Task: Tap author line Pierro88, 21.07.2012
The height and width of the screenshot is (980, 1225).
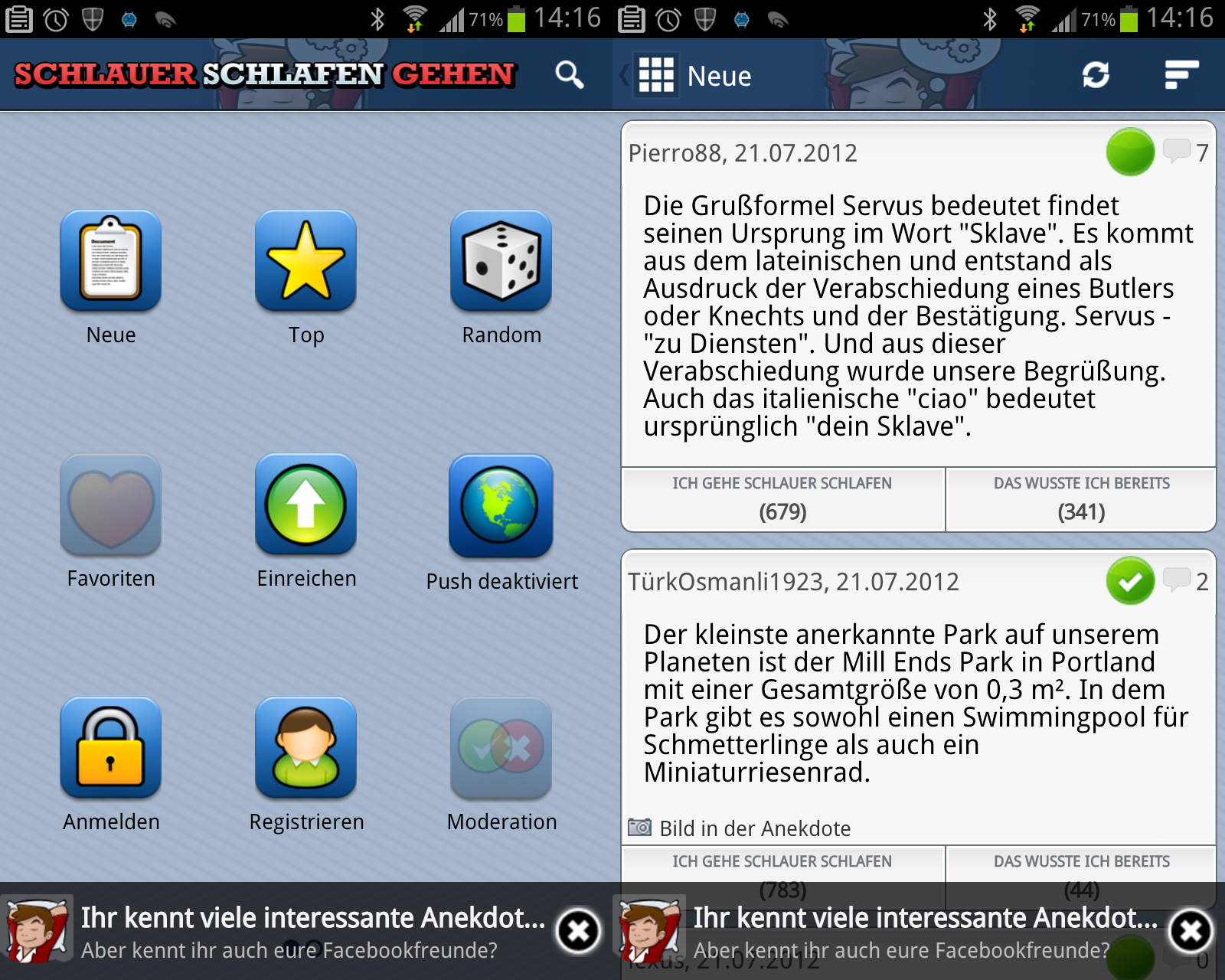Action: pyautogui.click(x=743, y=153)
